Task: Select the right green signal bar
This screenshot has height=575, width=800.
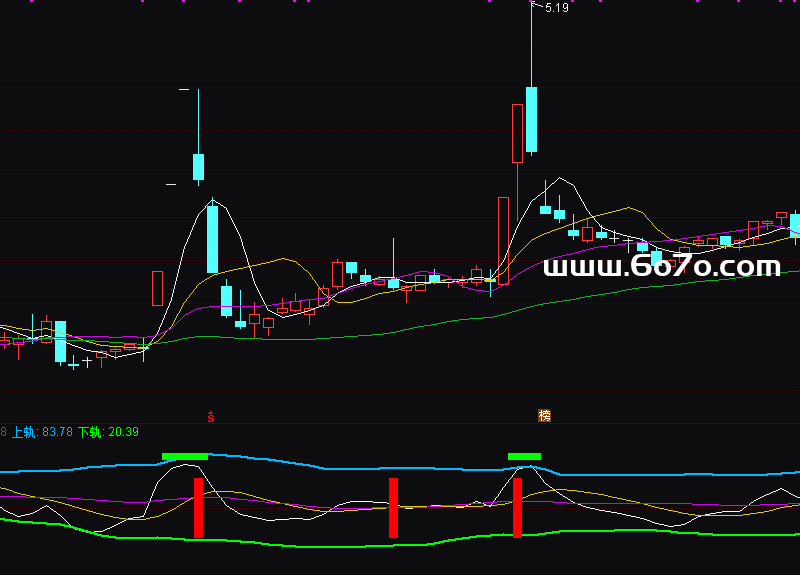Action: (524, 456)
